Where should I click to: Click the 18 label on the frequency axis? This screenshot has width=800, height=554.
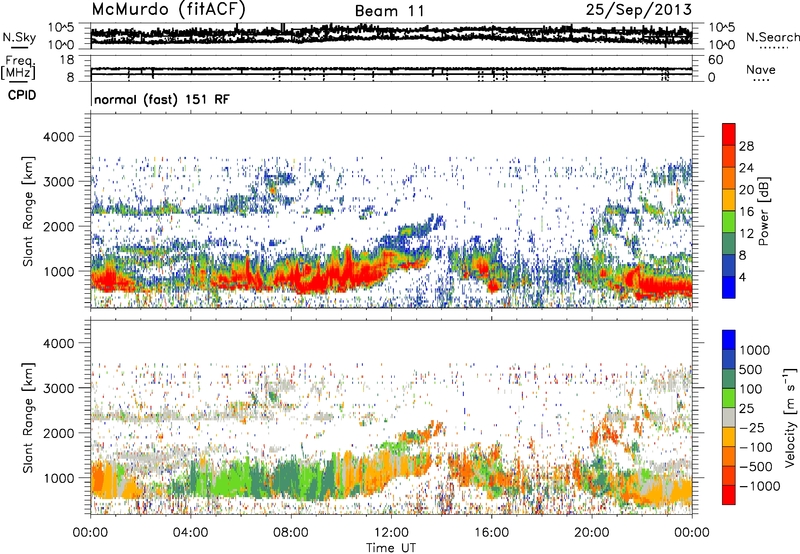pos(67,60)
